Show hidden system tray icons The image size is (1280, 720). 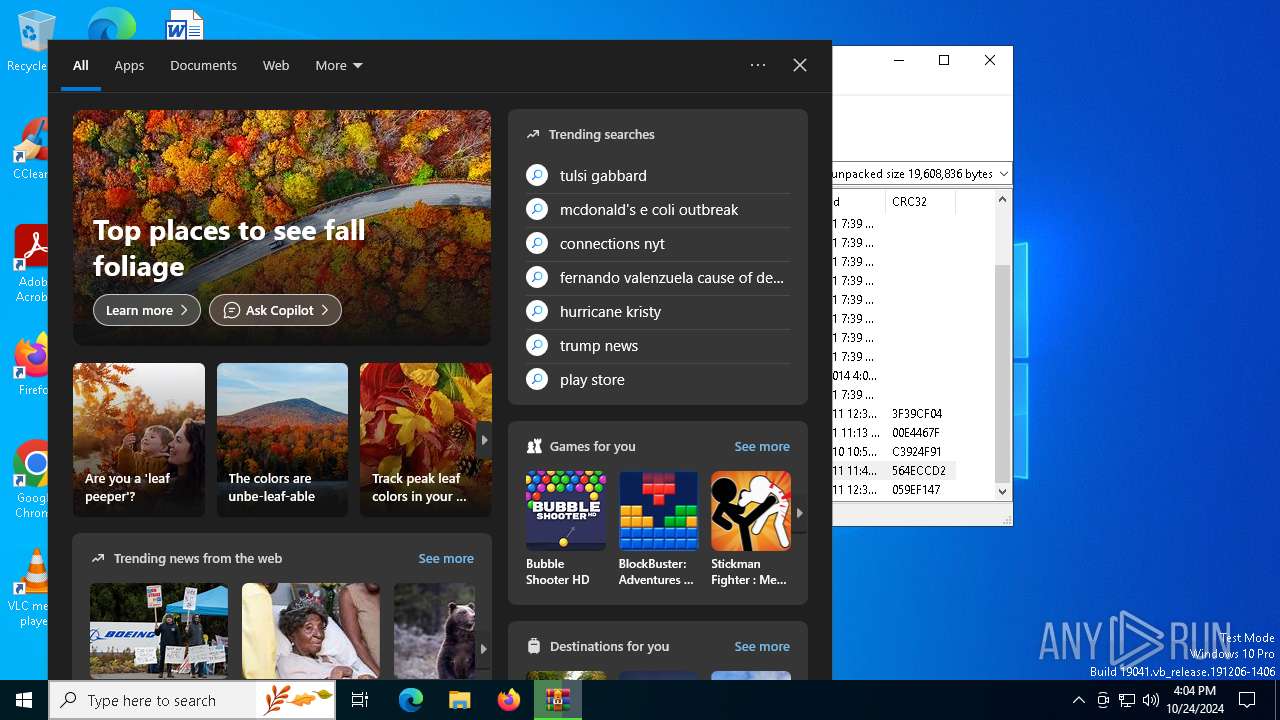pyautogui.click(x=1078, y=700)
